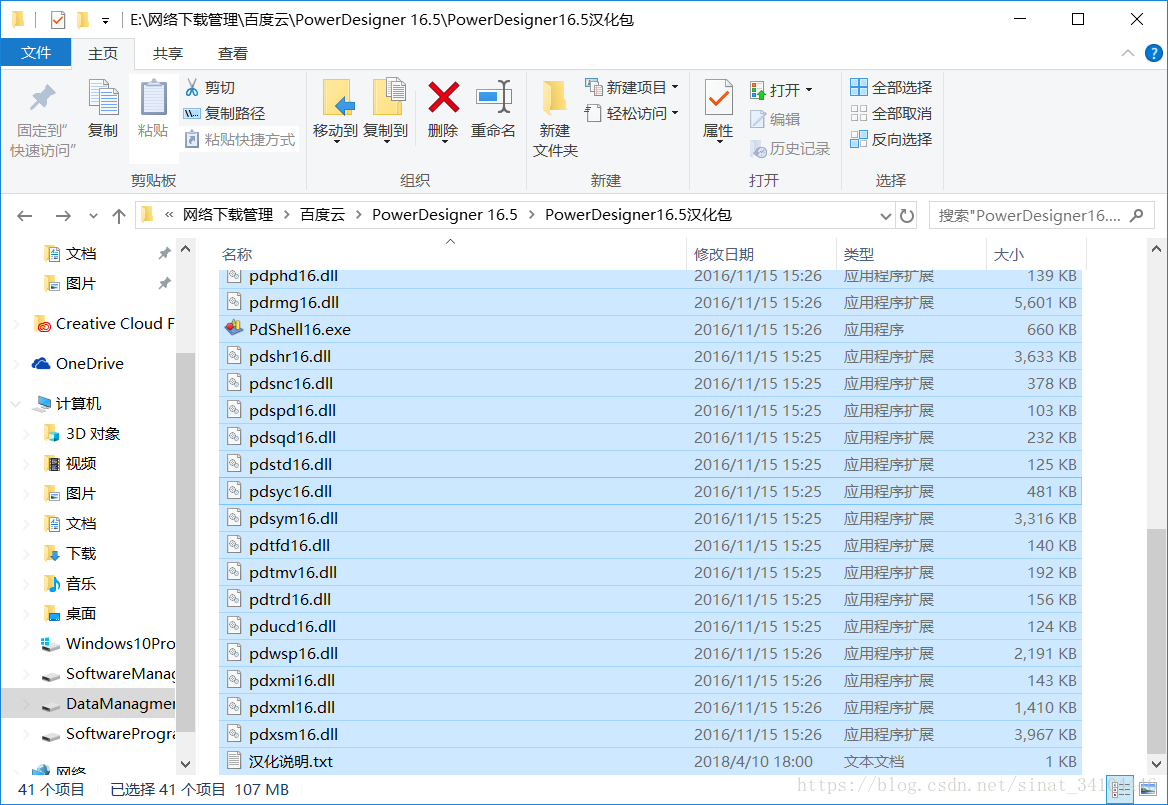Refresh the current folder view
Image resolution: width=1168 pixels, height=805 pixels.
coord(907,216)
